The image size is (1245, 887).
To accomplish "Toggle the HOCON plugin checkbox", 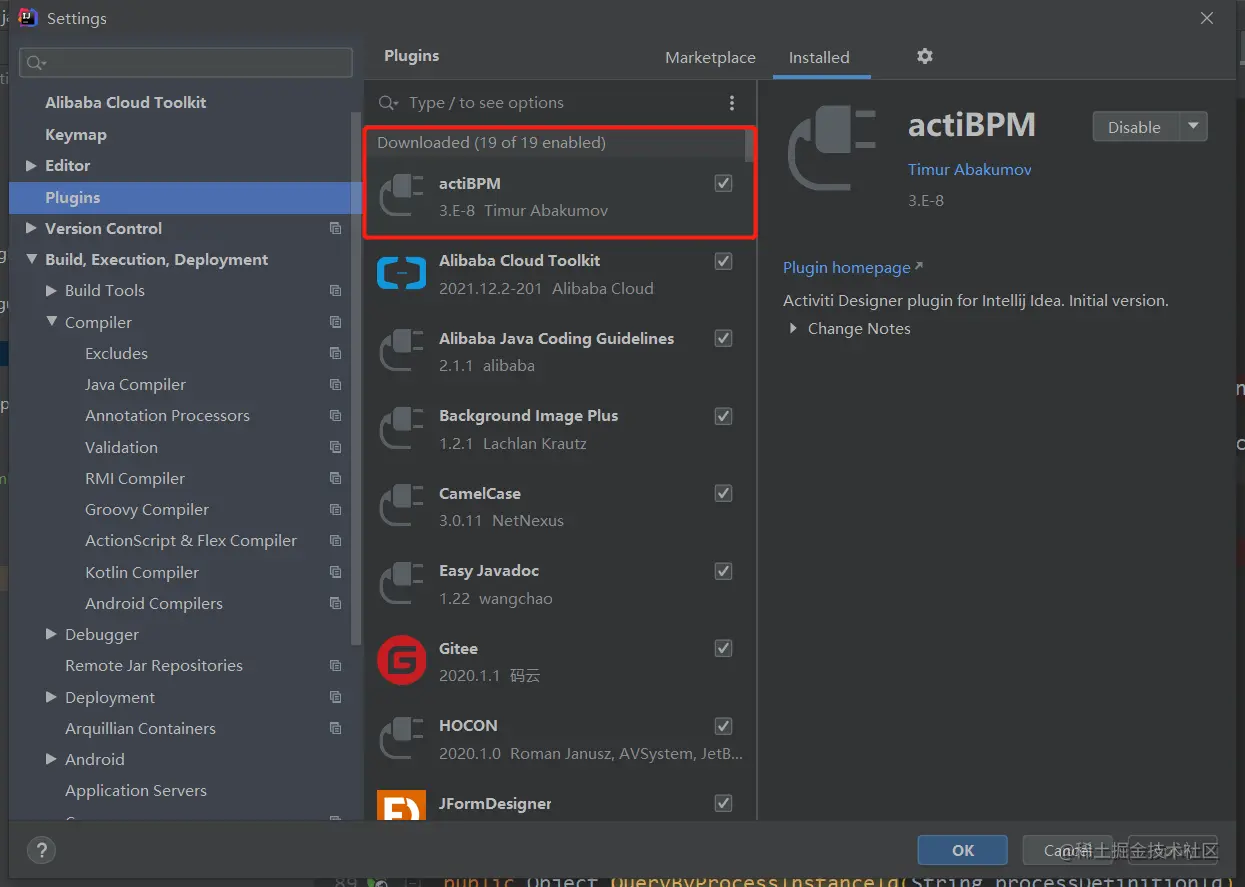I will (724, 726).
